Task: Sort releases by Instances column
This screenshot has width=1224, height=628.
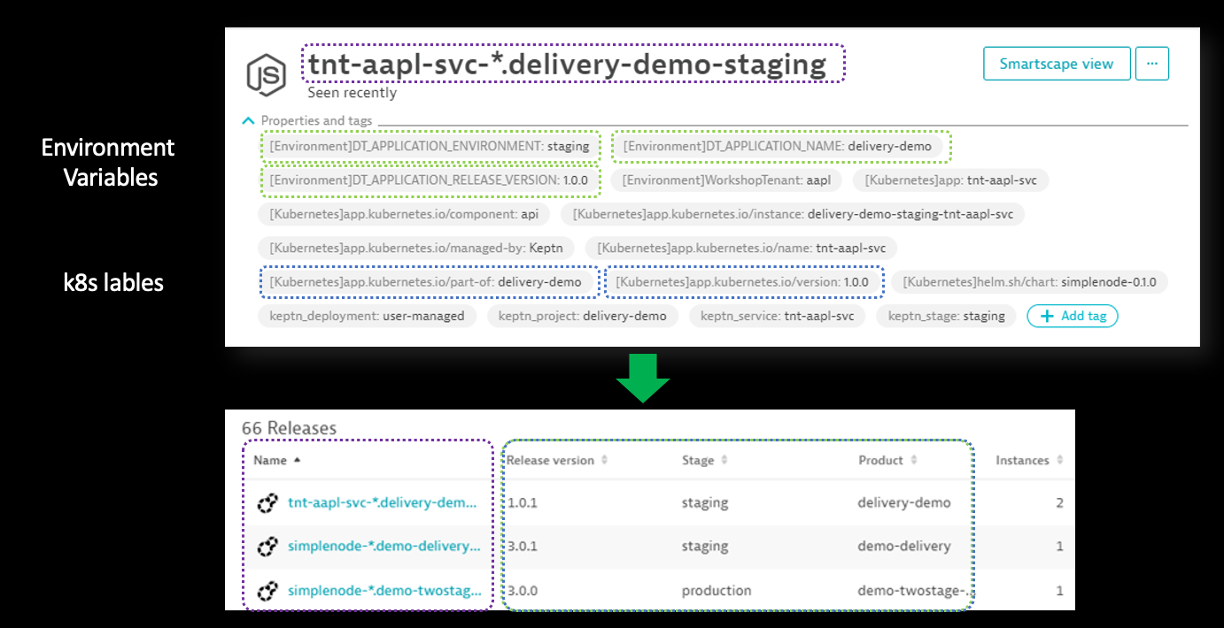Action: [1029, 461]
